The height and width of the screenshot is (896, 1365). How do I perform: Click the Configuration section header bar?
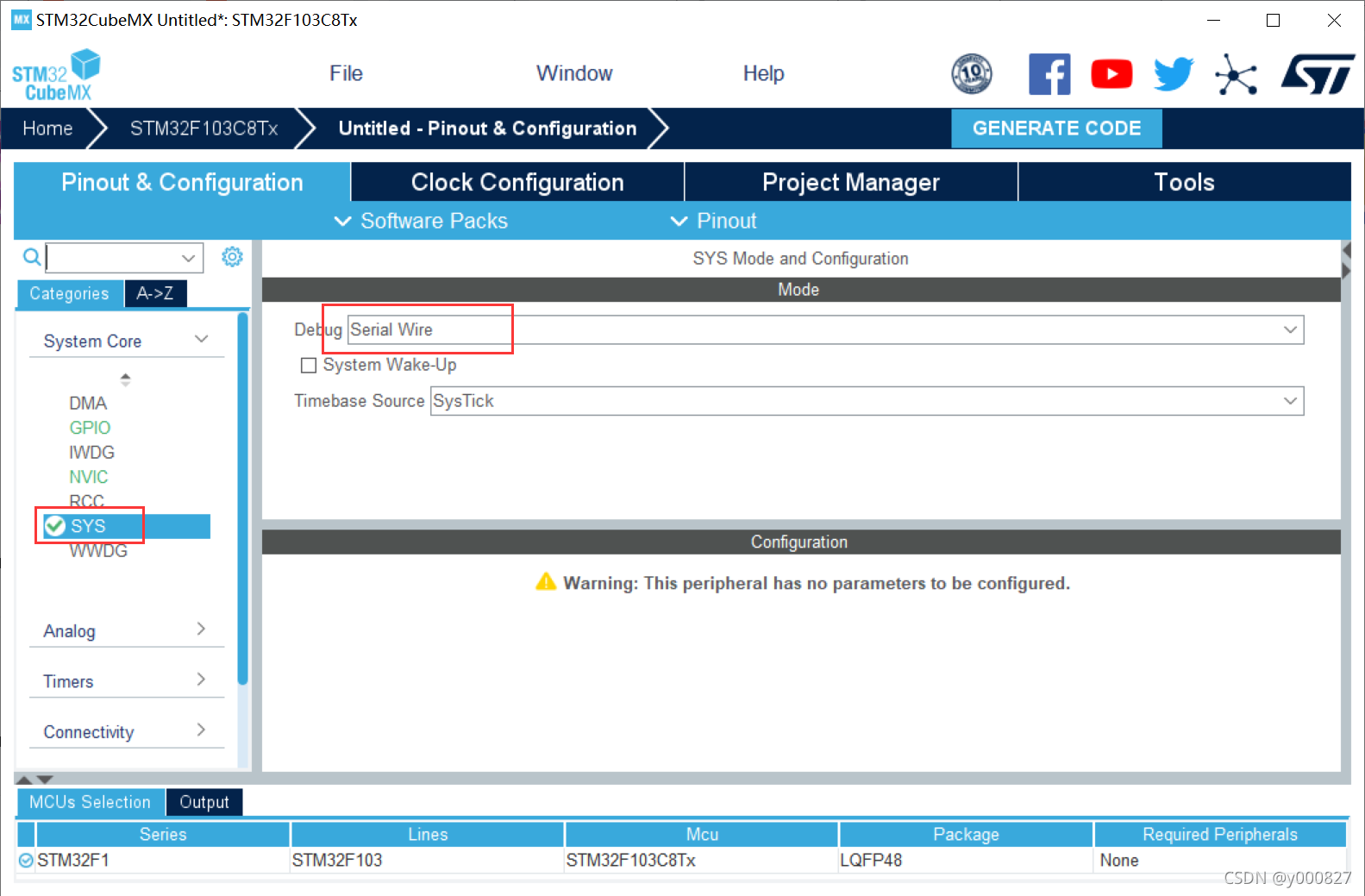point(801,542)
